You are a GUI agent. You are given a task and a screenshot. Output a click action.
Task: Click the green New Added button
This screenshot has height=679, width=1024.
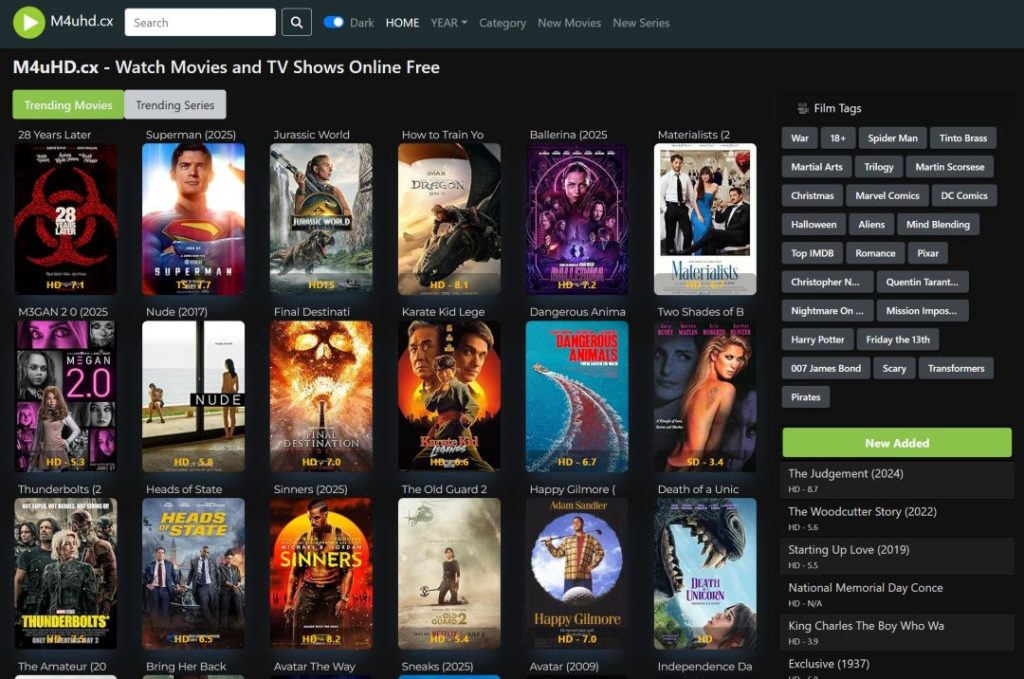click(x=897, y=443)
